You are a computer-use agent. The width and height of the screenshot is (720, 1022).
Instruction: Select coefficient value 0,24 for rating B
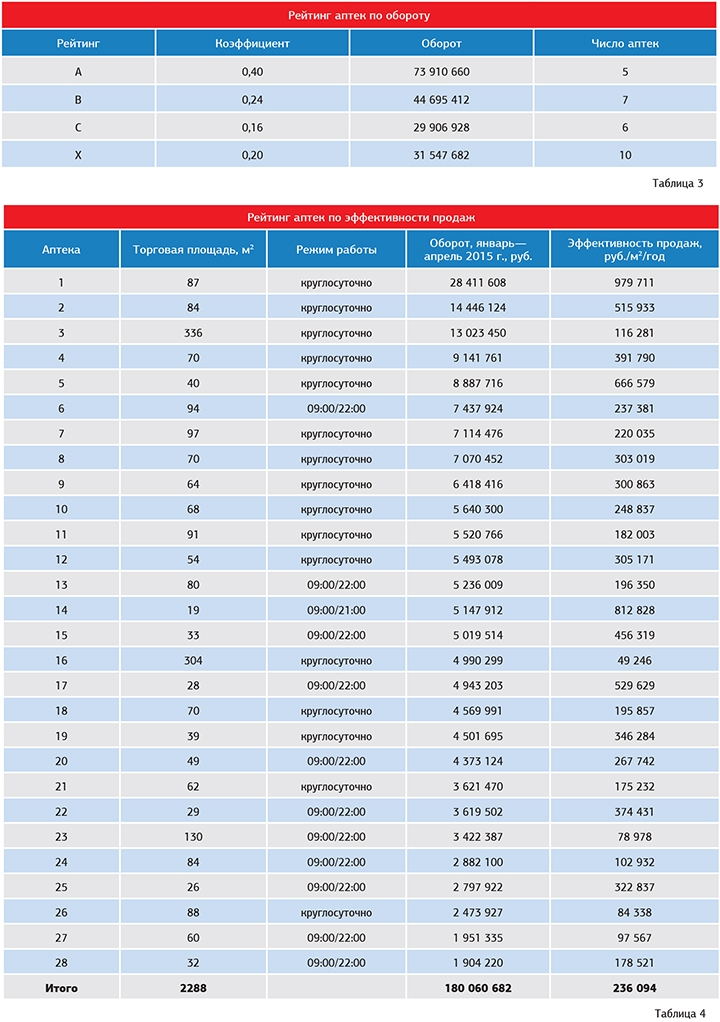252,100
